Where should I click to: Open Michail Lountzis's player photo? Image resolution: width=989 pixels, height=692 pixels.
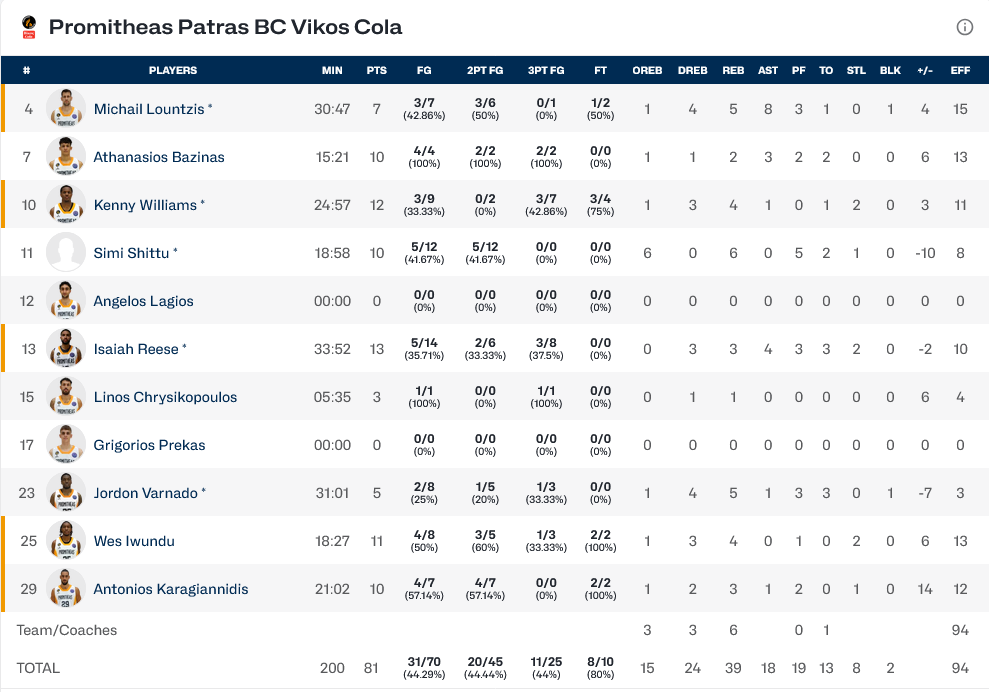click(x=65, y=109)
